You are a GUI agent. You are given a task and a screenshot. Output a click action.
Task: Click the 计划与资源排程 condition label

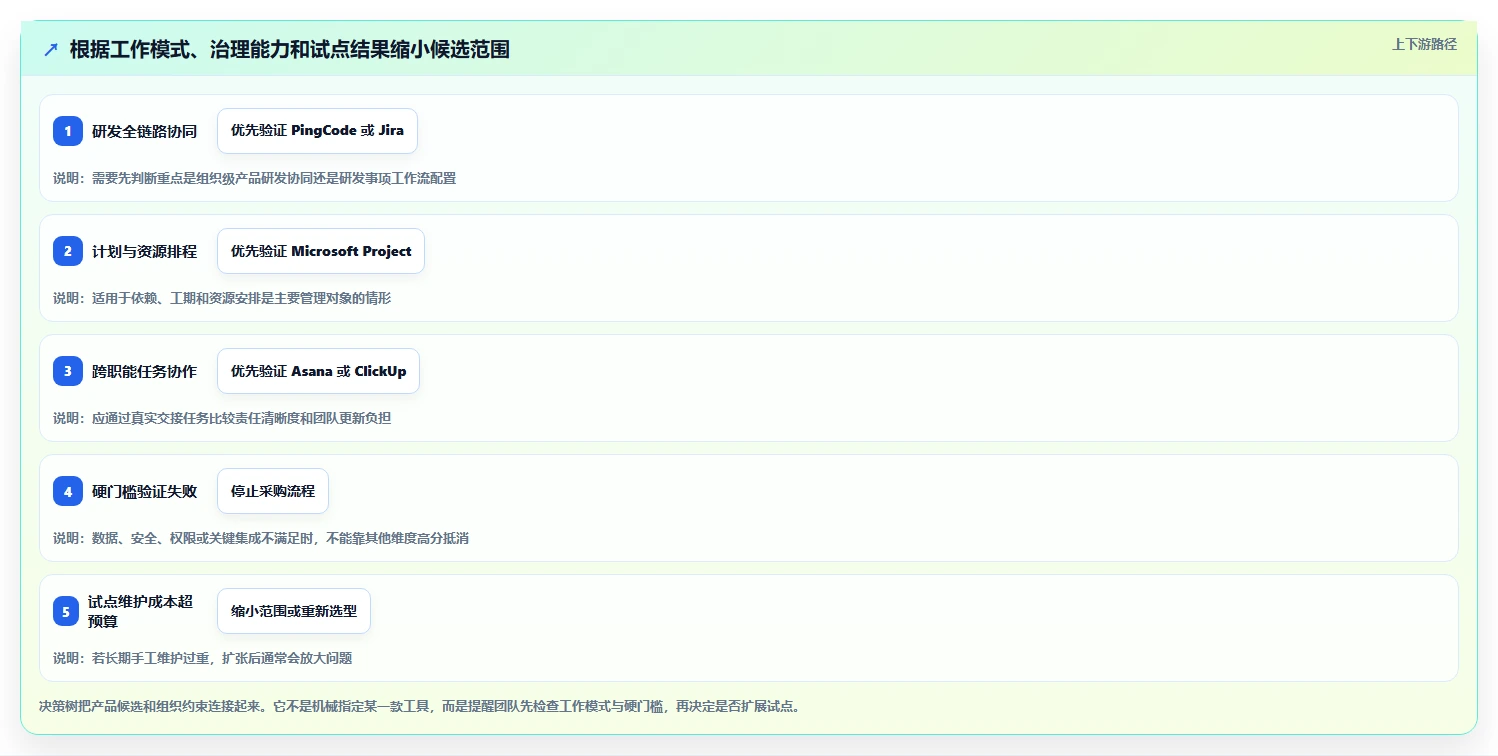click(x=145, y=251)
